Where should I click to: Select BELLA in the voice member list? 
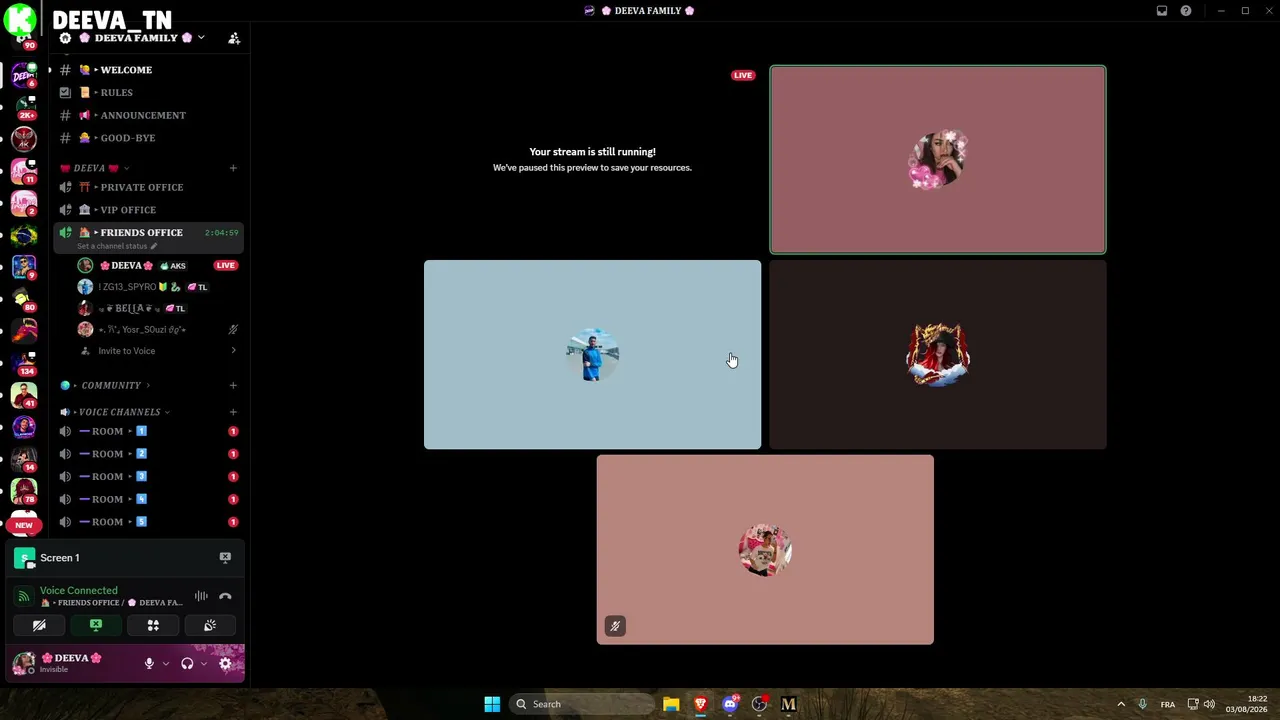[x=159, y=309]
